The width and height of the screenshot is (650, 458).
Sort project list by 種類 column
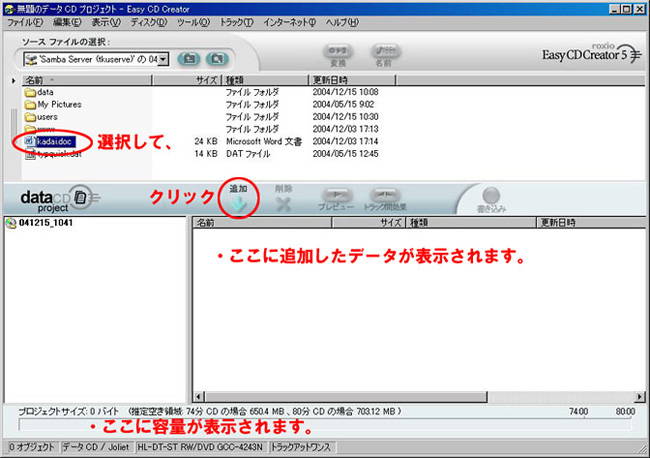point(471,223)
